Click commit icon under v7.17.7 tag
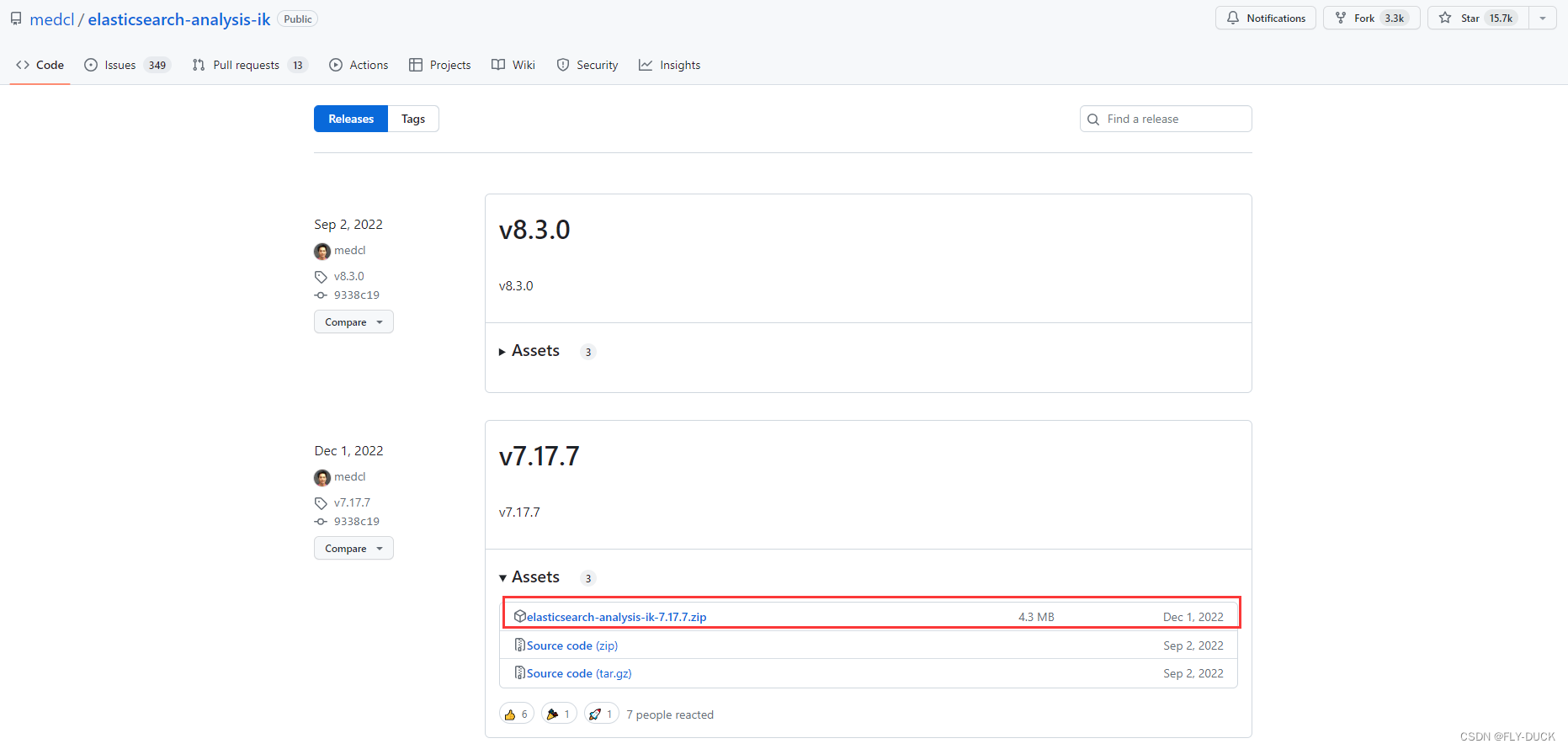The image size is (1568, 749). coord(321,522)
